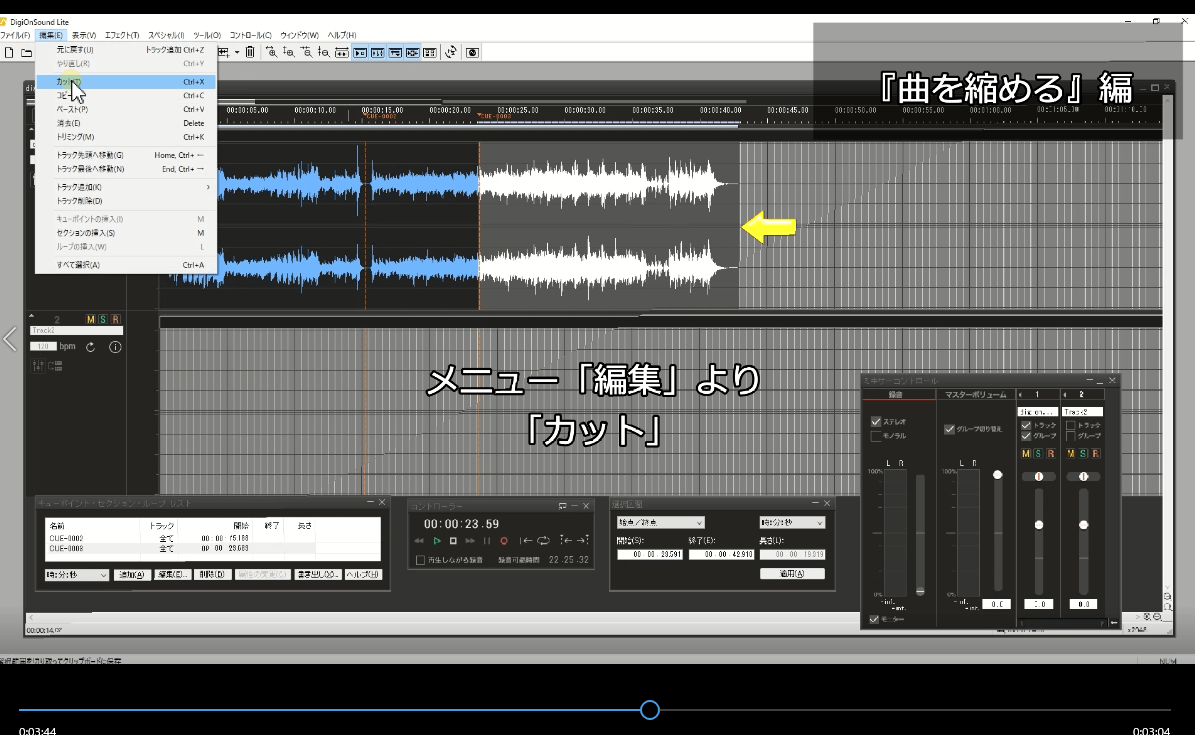
Task: Toggle グループ切り替え under master volume
Action: coord(948,428)
